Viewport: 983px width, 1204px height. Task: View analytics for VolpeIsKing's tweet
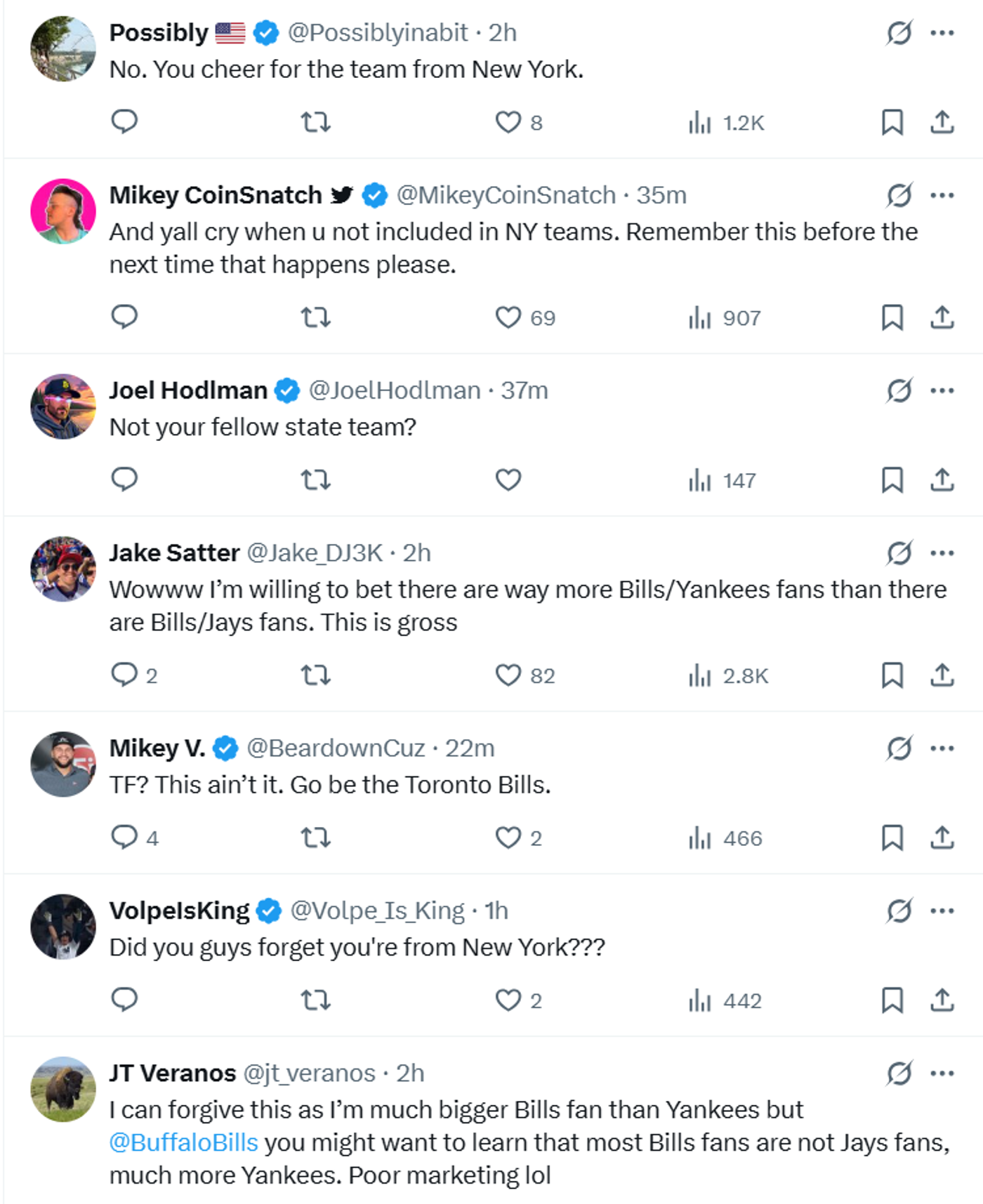click(x=725, y=1000)
